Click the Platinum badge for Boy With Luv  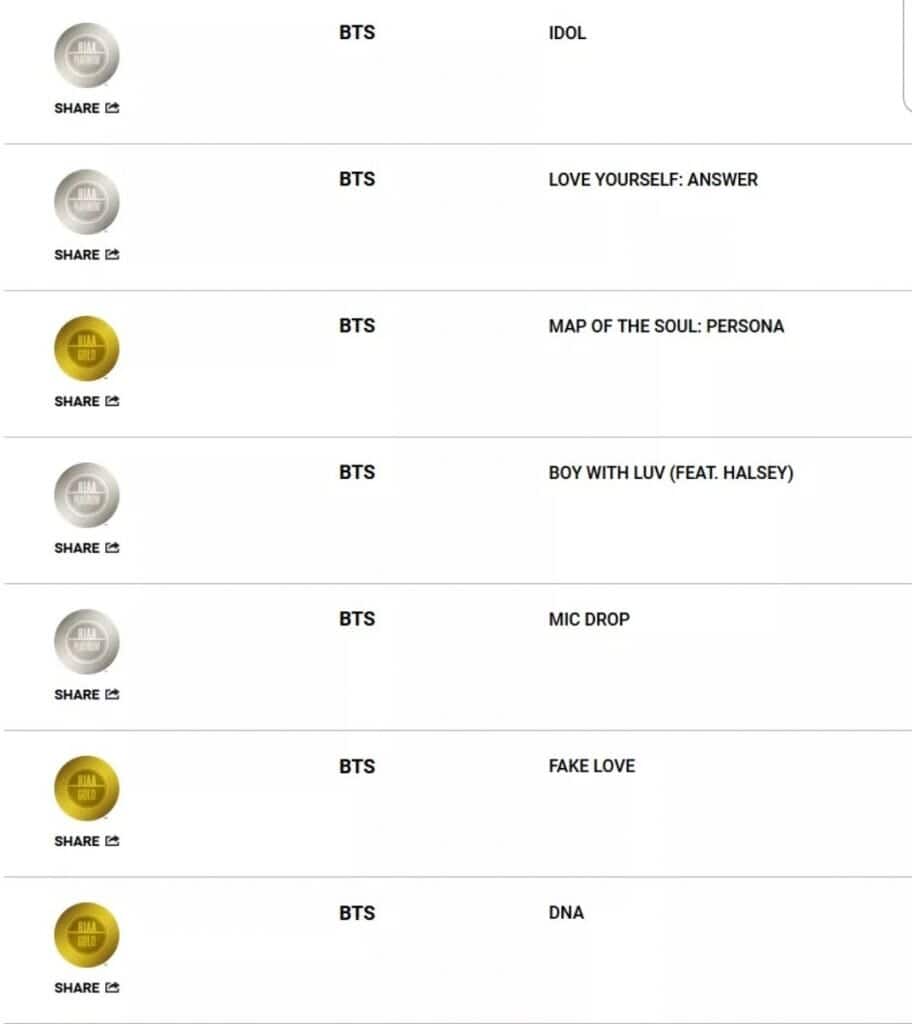pos(86,495)
